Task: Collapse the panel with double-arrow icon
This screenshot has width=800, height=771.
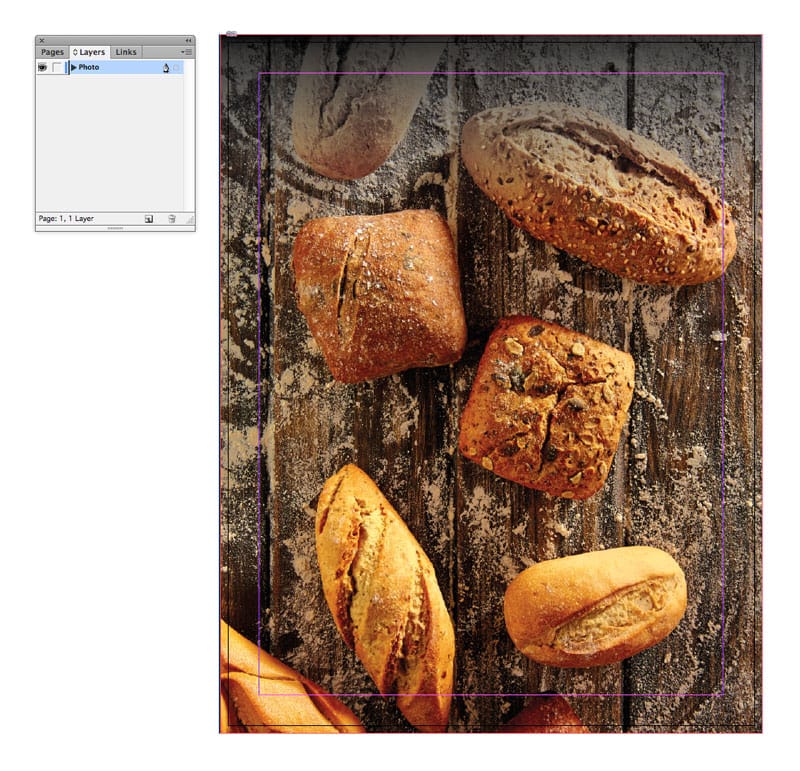Action: click(189, 41)
